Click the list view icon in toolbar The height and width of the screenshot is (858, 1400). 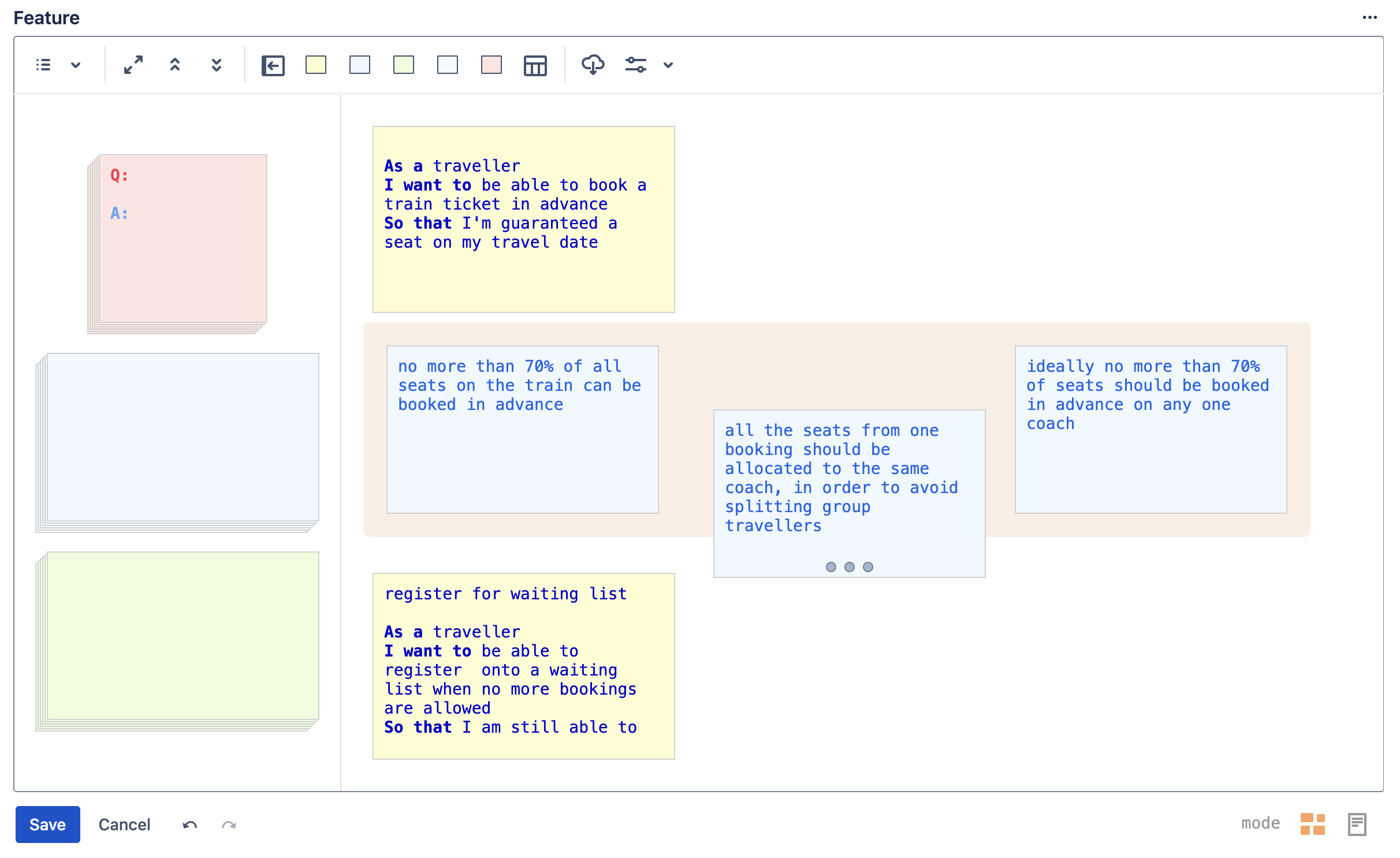coord(43,65)
